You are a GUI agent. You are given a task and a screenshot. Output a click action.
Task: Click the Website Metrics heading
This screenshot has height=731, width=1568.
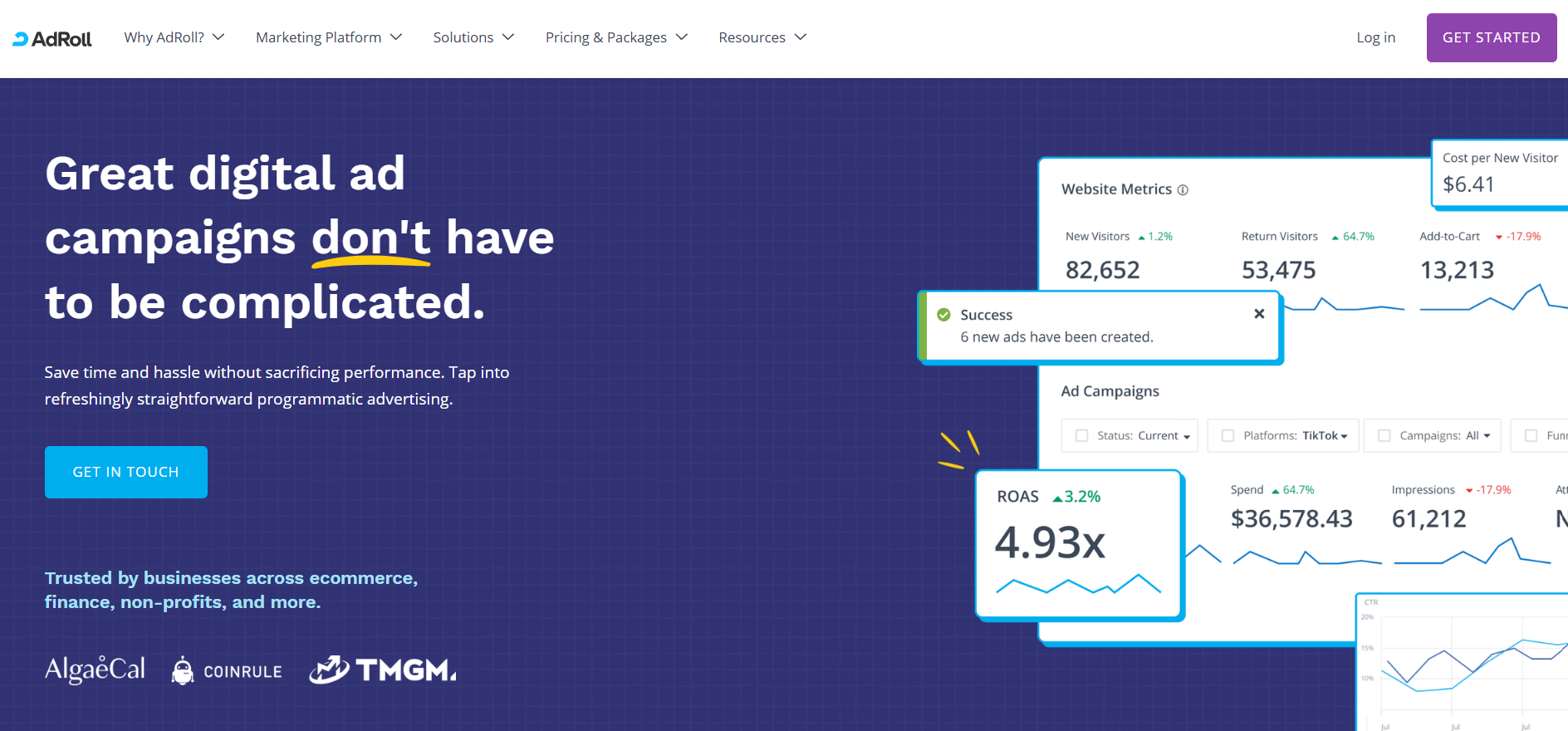click(1116, 189)
